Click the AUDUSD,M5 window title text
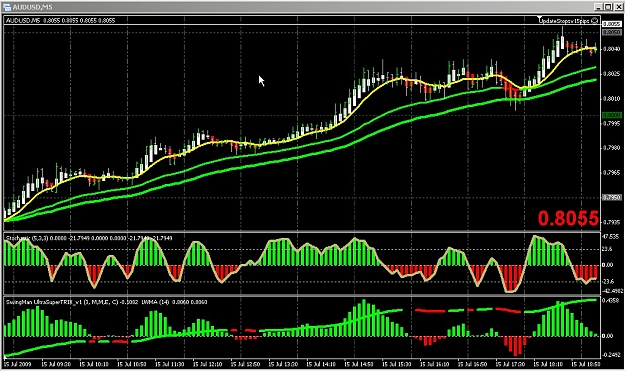This screenshot has width=625, height=371. pyautogui.click(x=32, y=7)
